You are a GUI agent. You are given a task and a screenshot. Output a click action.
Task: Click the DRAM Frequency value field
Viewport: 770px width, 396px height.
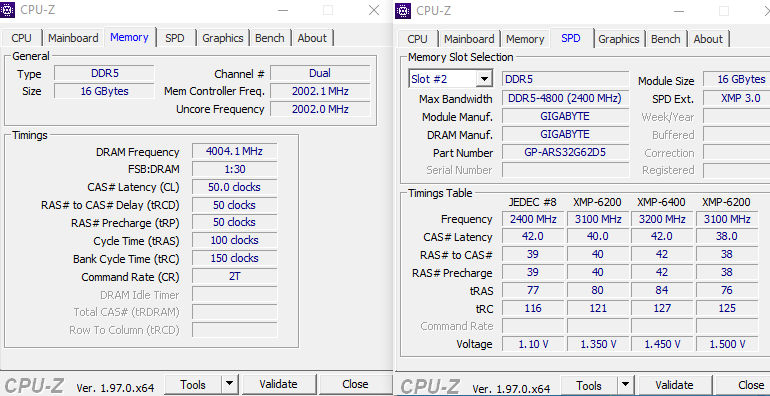click(234, 151)
